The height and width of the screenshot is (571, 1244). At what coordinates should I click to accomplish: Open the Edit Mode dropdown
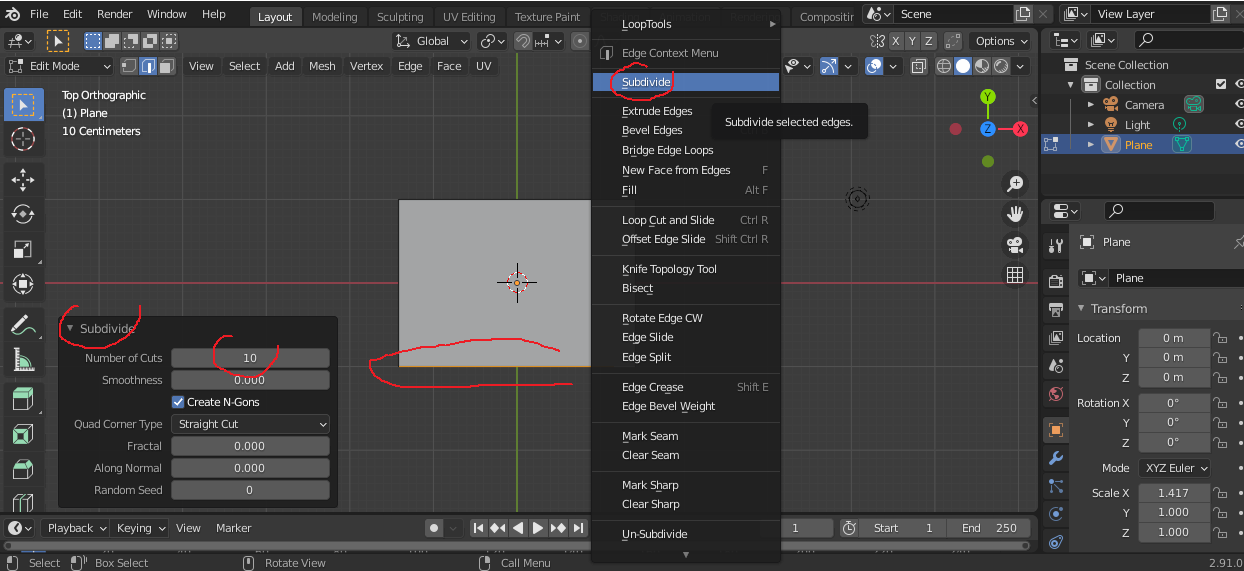tap(60, 66)
